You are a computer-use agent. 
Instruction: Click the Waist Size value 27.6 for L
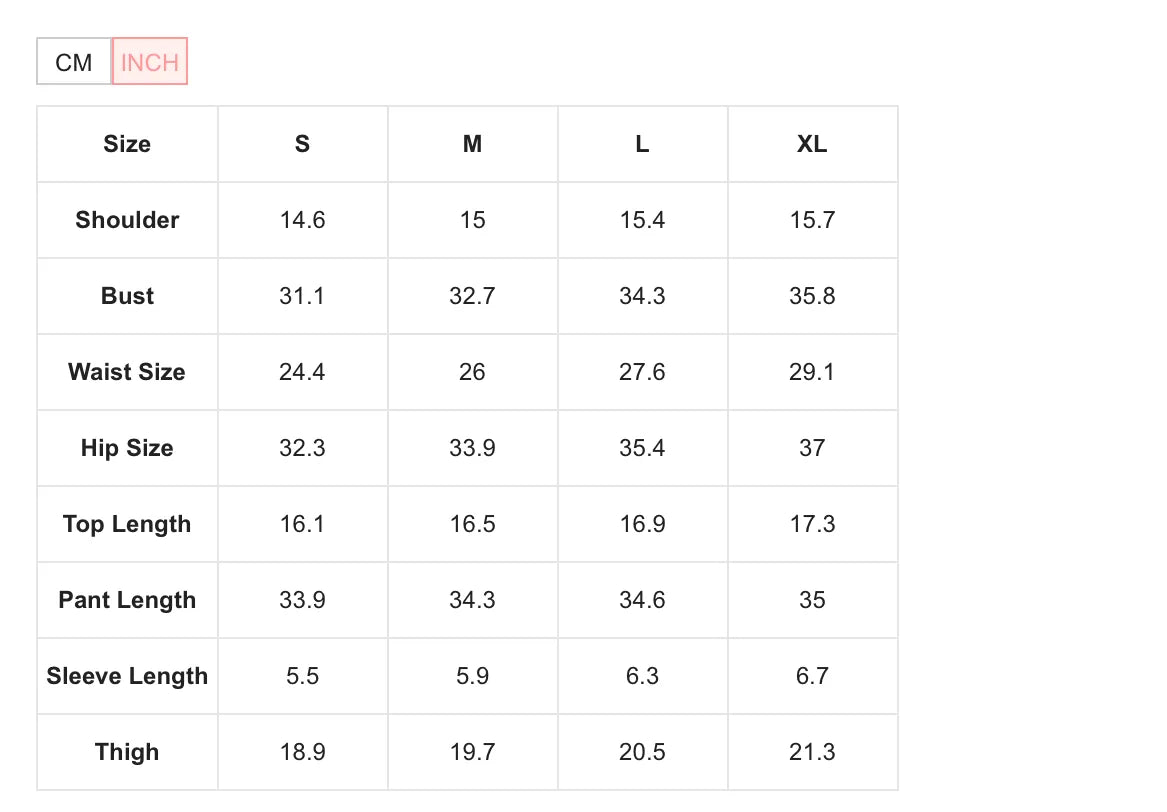point(642,372)
